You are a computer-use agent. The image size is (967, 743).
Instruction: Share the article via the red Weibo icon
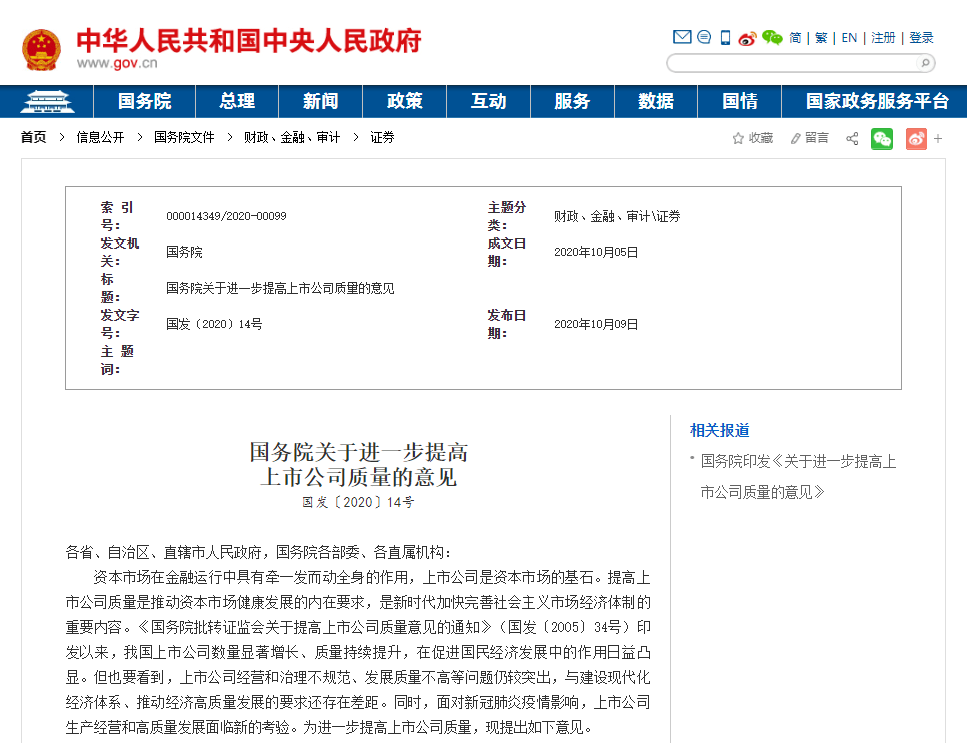tap(915, 138)
